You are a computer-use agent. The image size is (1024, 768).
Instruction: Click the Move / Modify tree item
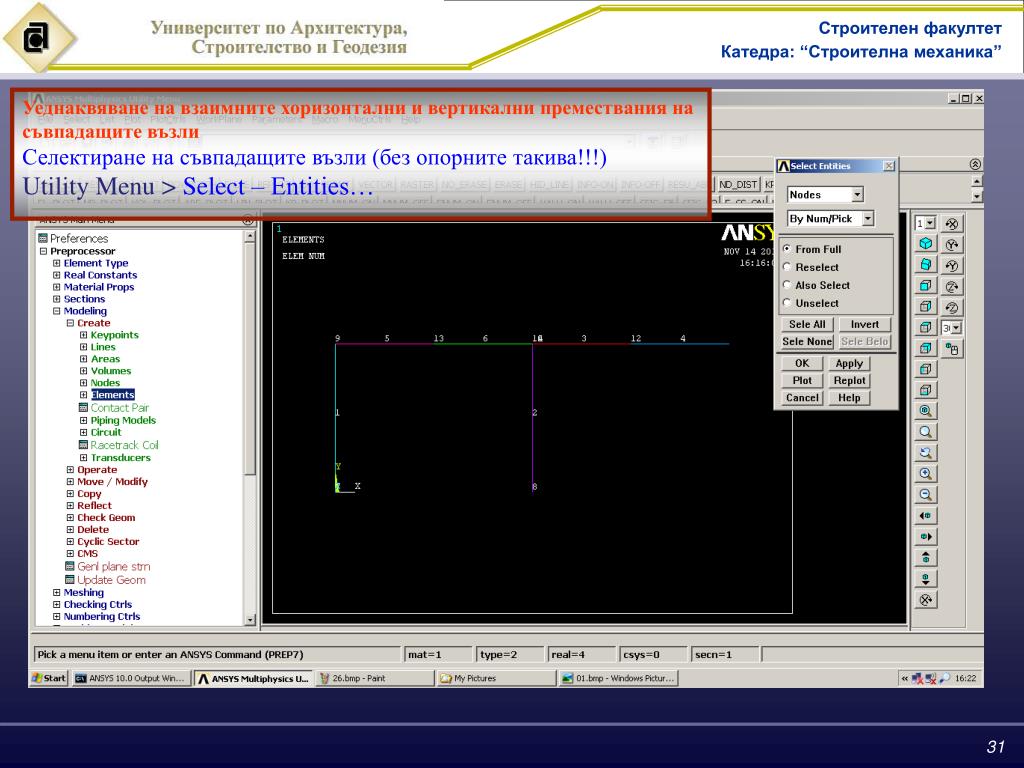(112, 481)
